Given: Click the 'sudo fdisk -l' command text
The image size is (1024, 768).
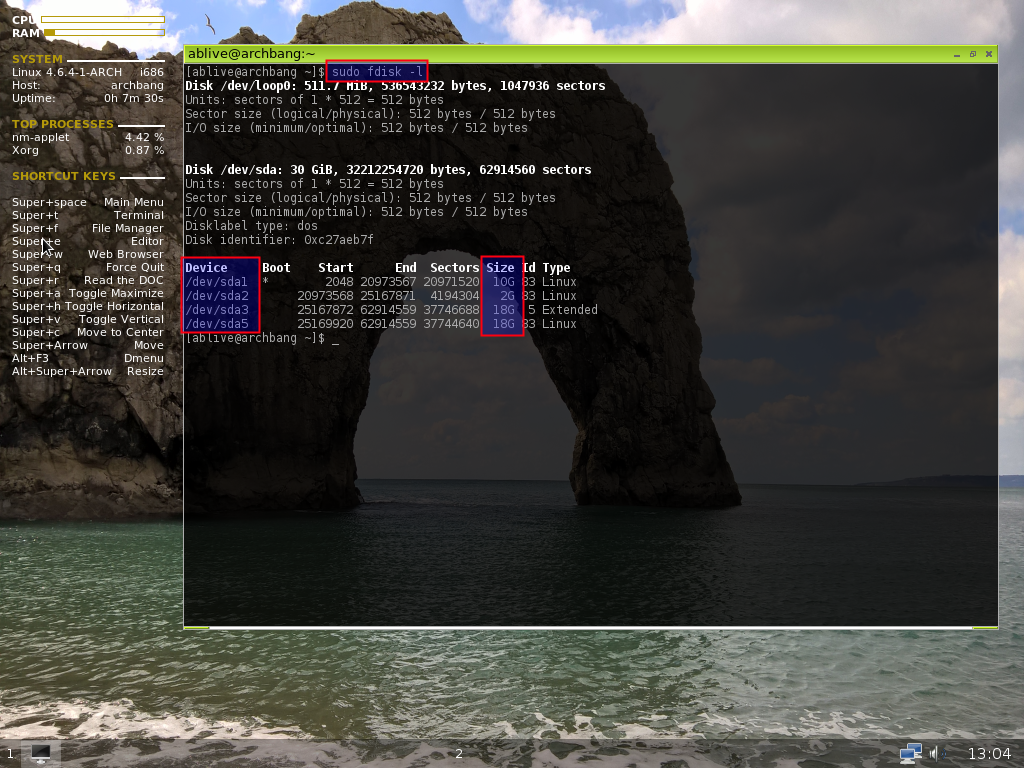Looking at the screenshot, I should [377, 72].
